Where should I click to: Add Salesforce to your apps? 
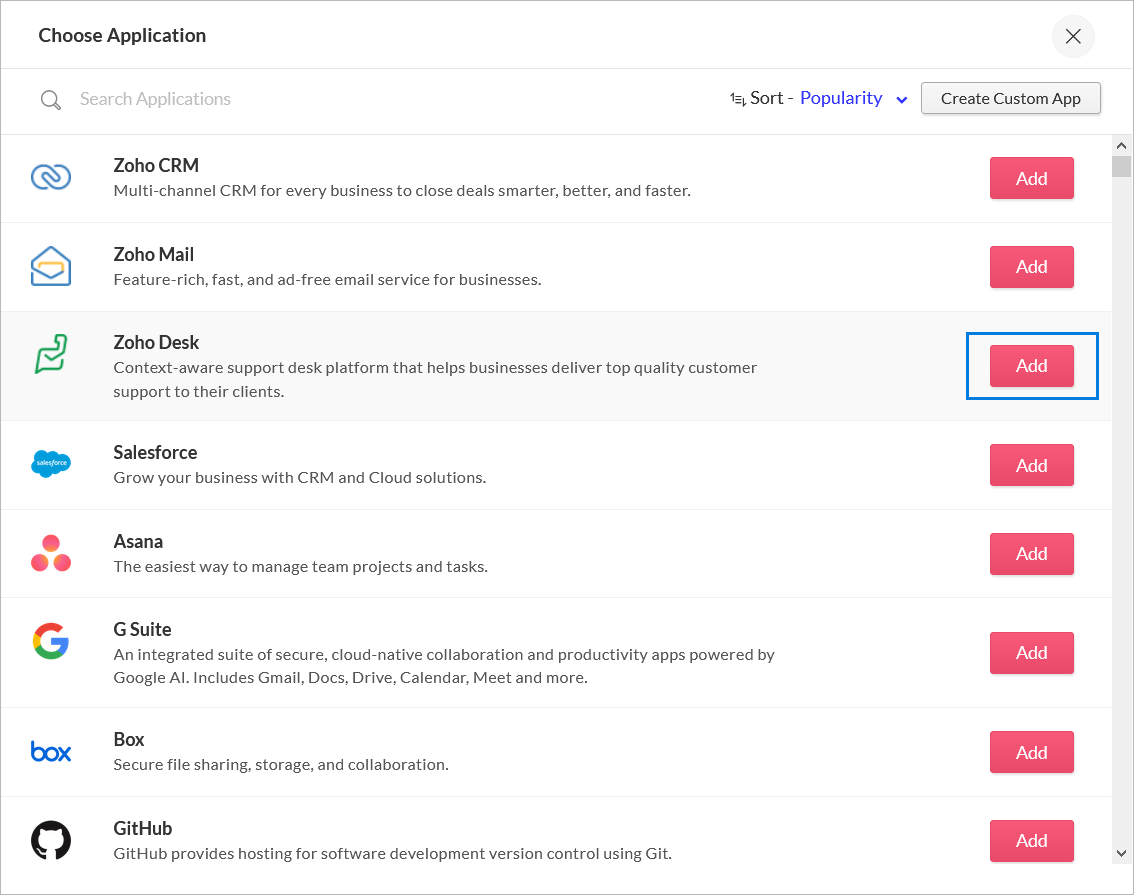(1031, 464)
